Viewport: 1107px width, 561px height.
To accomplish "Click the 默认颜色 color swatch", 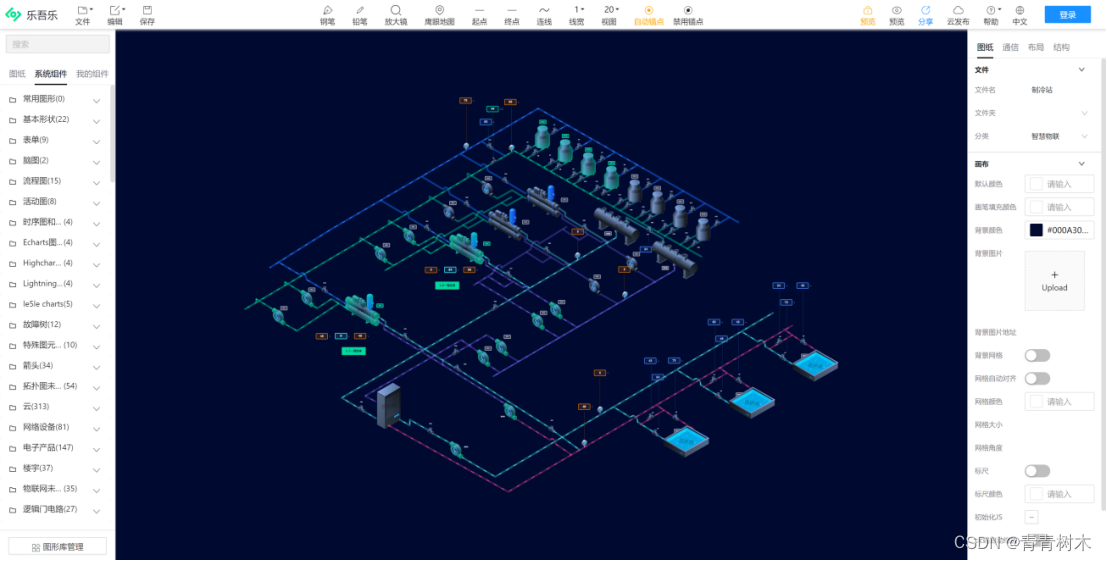I will 1036,183.
